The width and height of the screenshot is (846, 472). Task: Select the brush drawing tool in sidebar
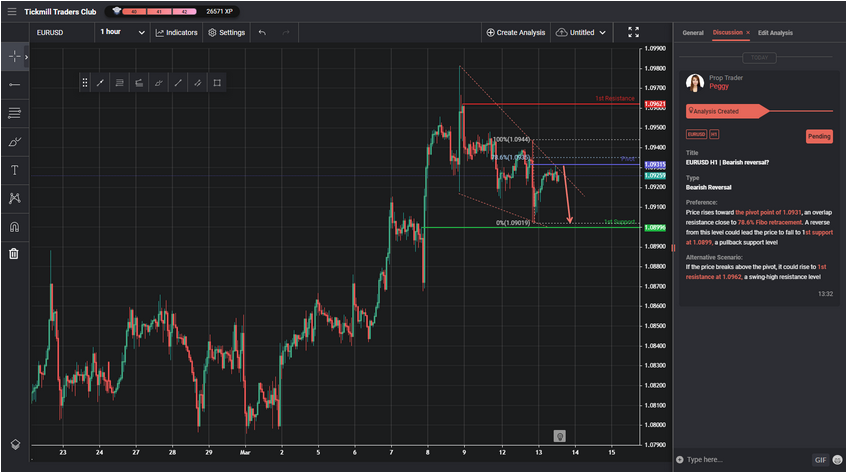(x=15, y=142)
